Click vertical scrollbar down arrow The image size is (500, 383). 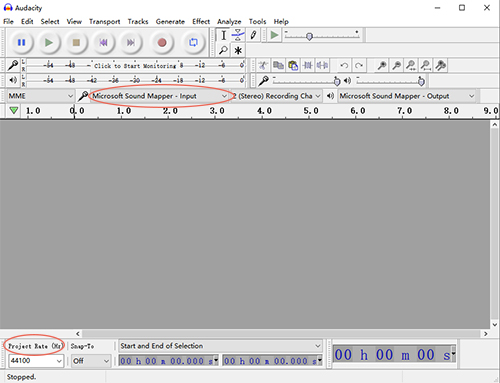(495, 324)
